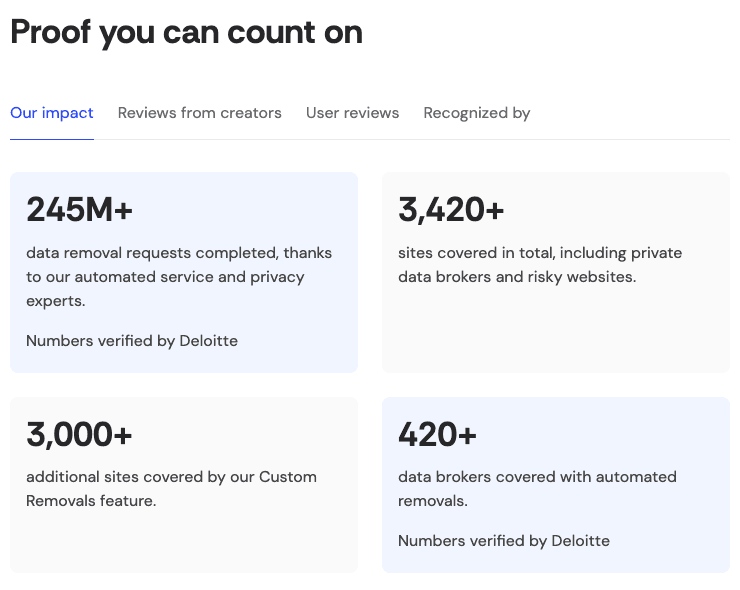Click the data removal requests completed description
The height and width of the screenshot is (590, 740).
pos(179,277)
